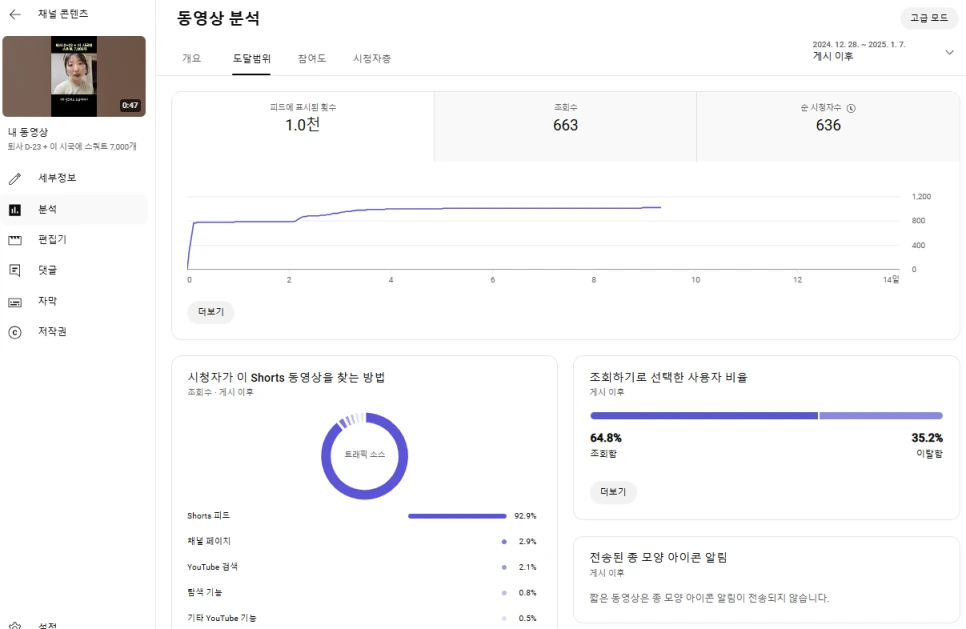The image size is (966, 629).
Task: Click the clock icon next to 순 시청자수
Action: [x=851, y=108]
